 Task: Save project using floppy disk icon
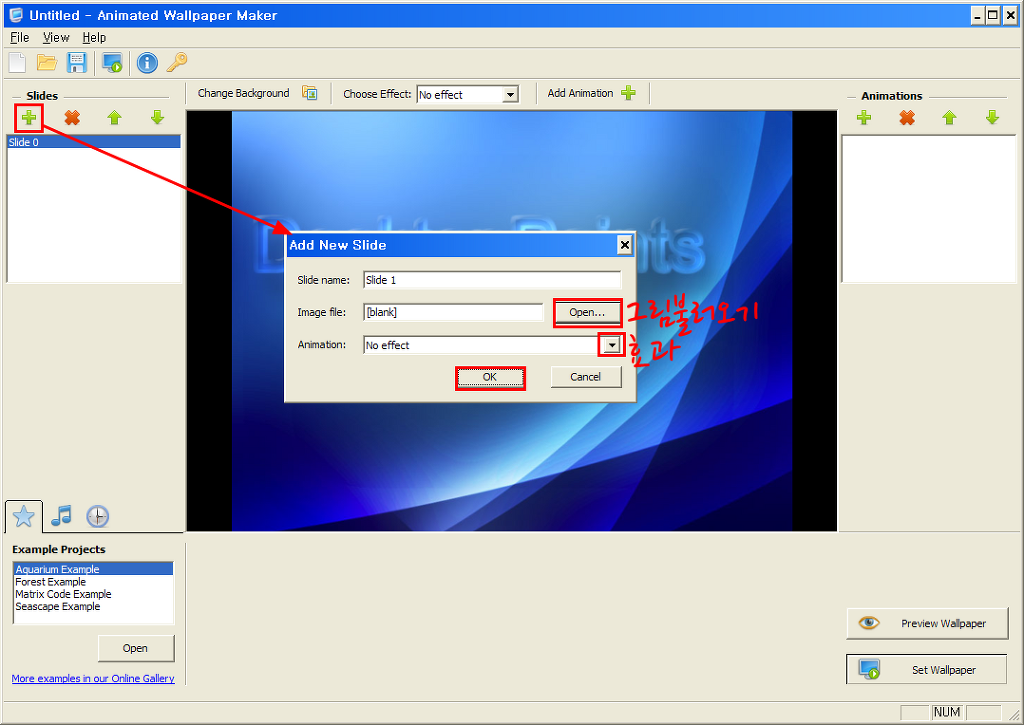click(77, 63)
